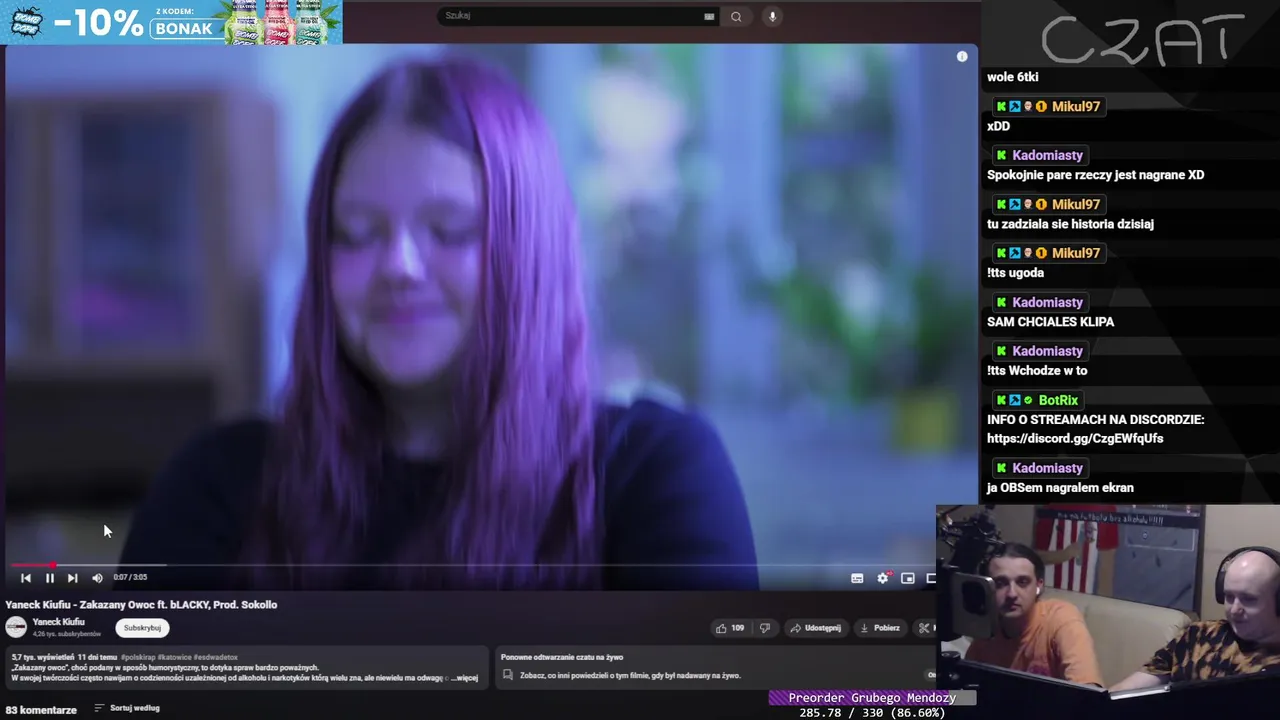Image resolution: width=1280 pixels, height=720 pixels.
Task: Click the YouTube search field 'Szukaj'
Action: coord(572,16)
